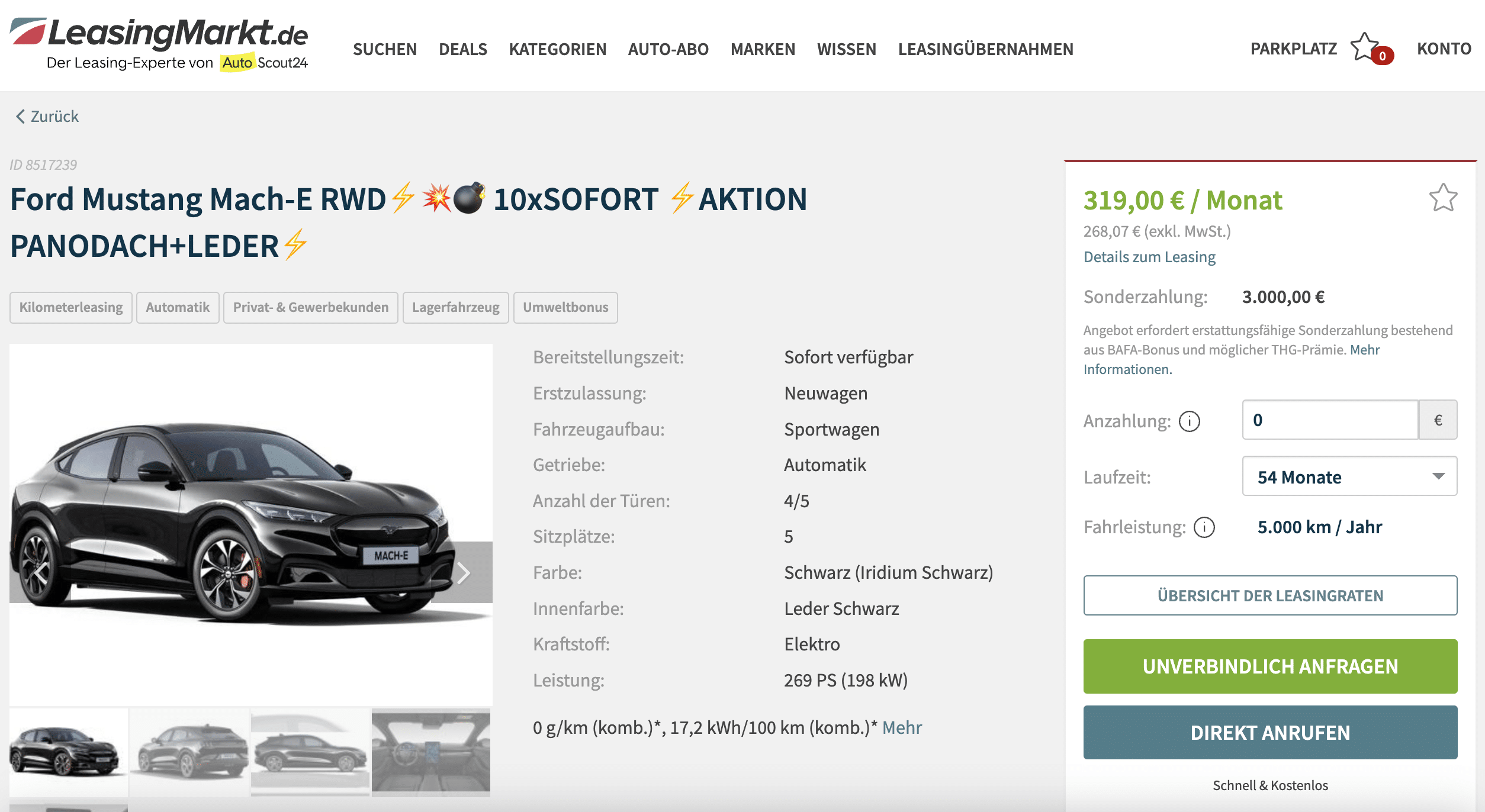Click UNVERBINDLICH ANFRAGEN button

coord(1270,666)
